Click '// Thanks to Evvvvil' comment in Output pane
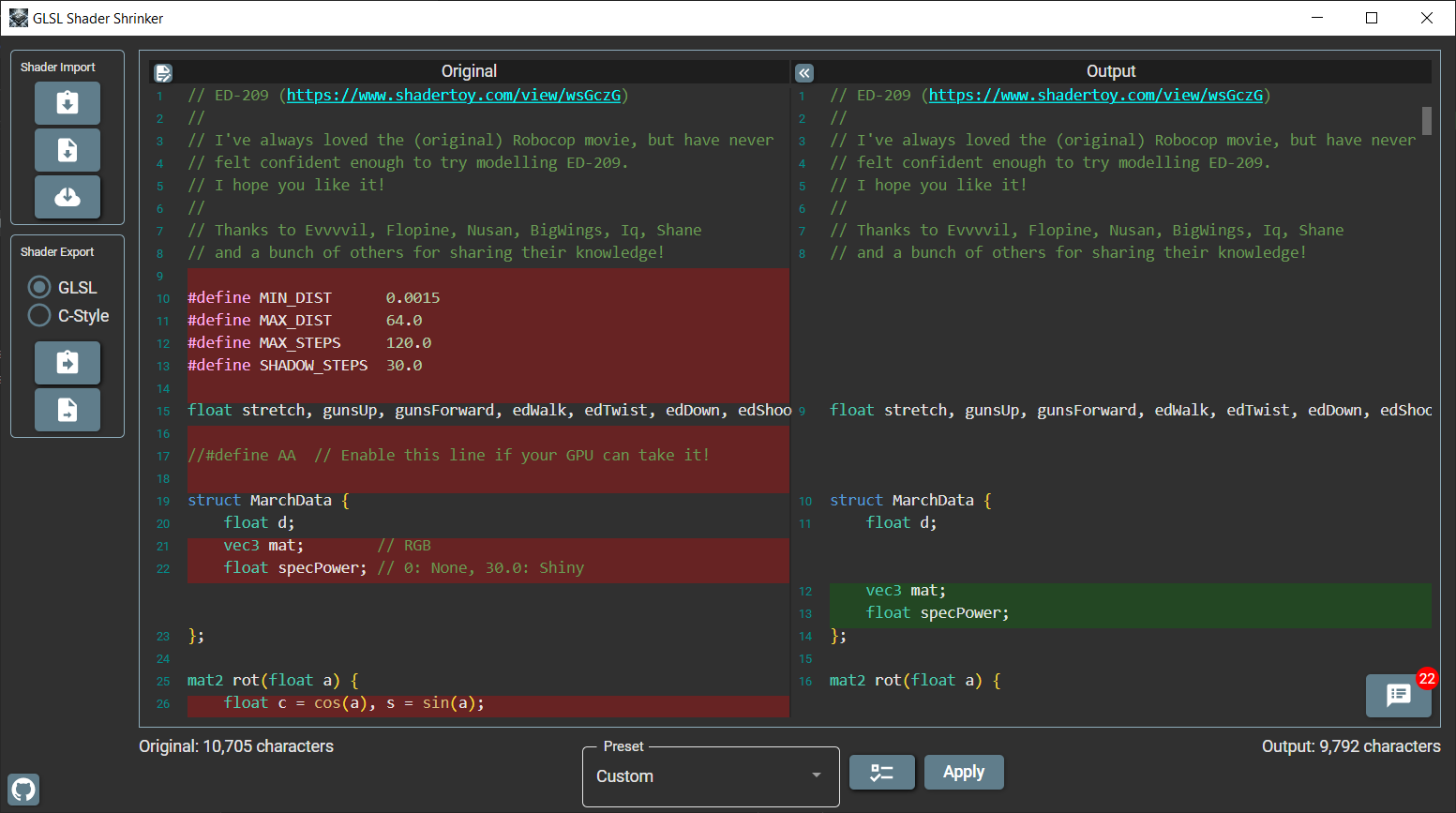 point(1087,230)
